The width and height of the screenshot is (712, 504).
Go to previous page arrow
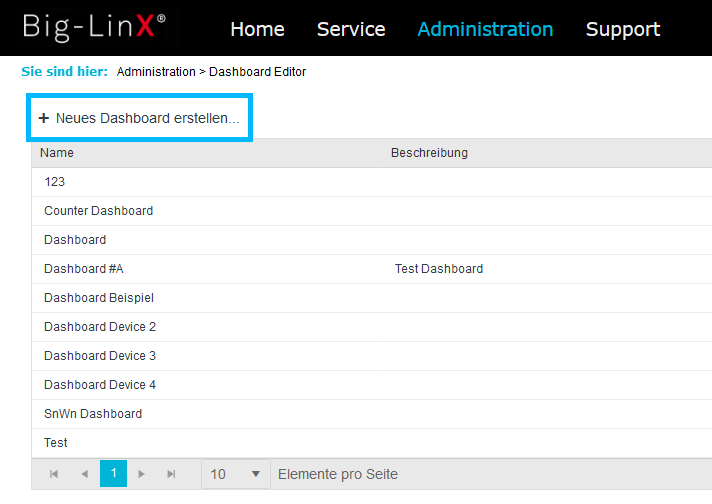(x=84, y=474)
